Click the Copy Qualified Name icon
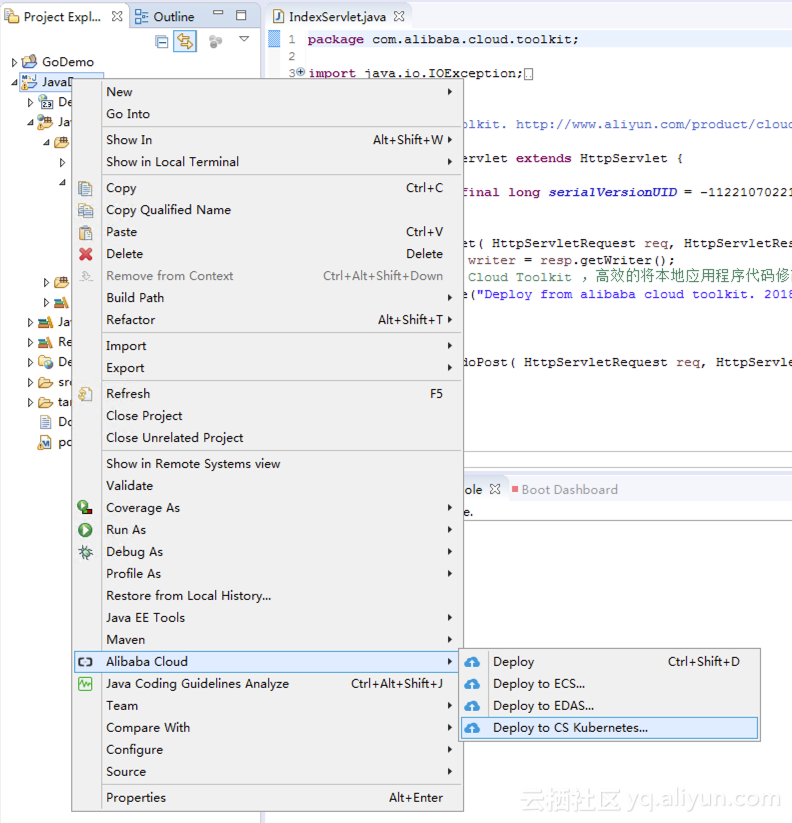The width and height of the screenshot is (792, 823). [86, 210]
